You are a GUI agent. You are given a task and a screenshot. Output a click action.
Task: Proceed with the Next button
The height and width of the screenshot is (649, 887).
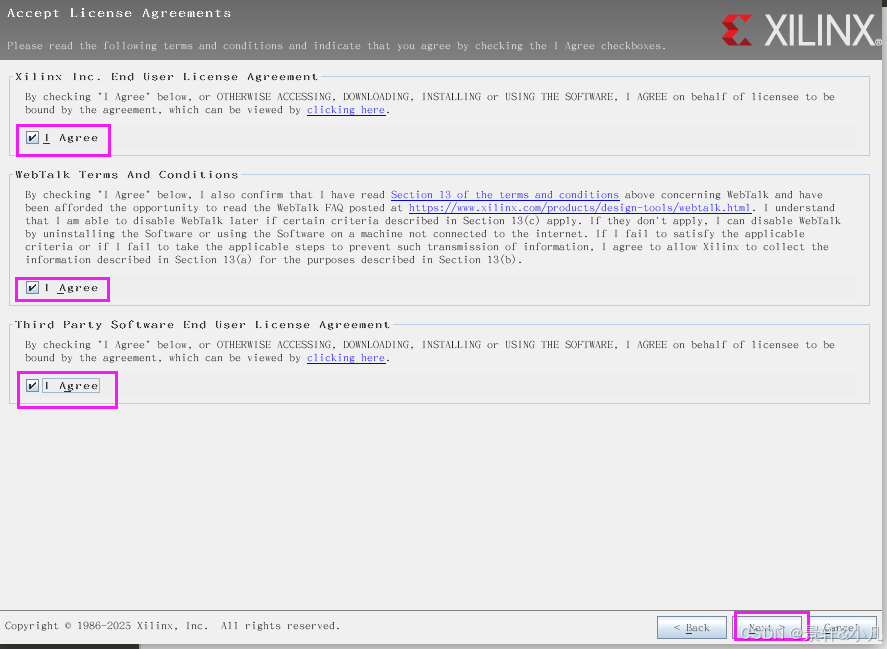click(767, 627)
